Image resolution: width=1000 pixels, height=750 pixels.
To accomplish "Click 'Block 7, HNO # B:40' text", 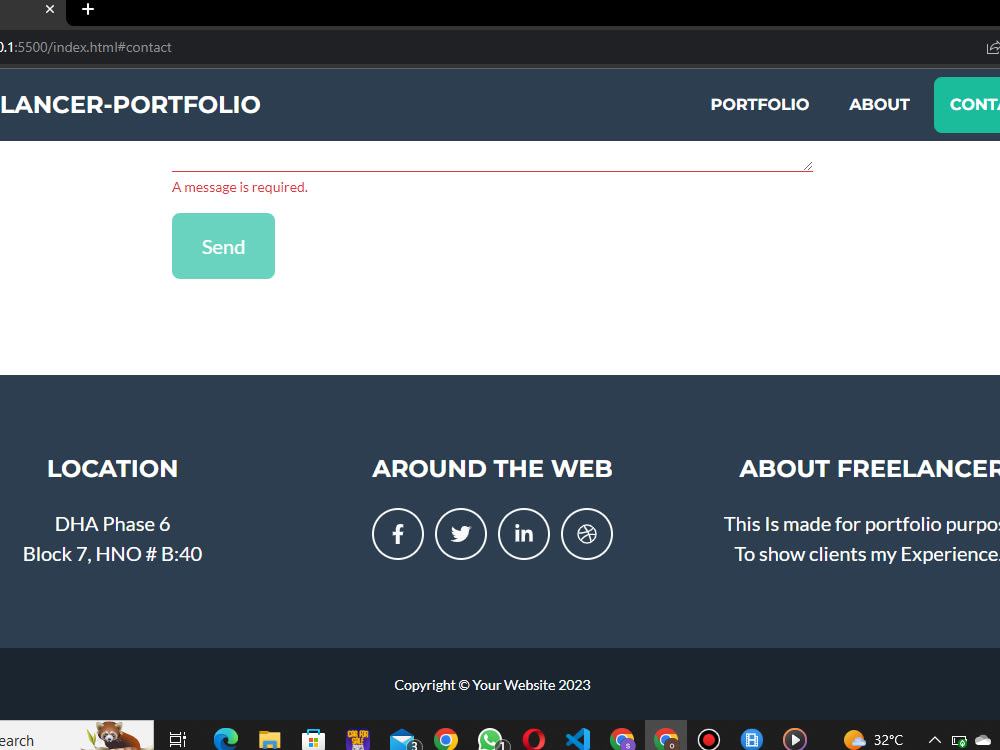I will point(112,554).
